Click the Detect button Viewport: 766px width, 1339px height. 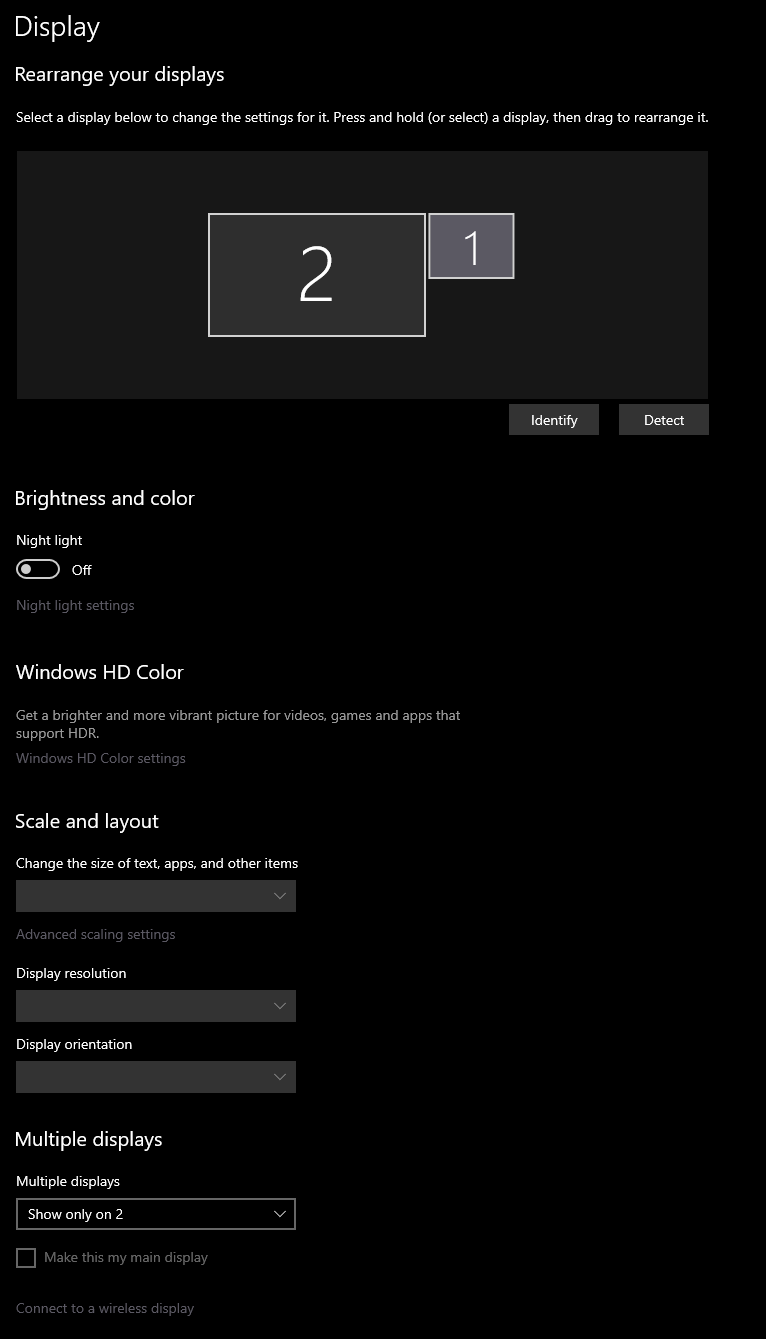point(664,420)
